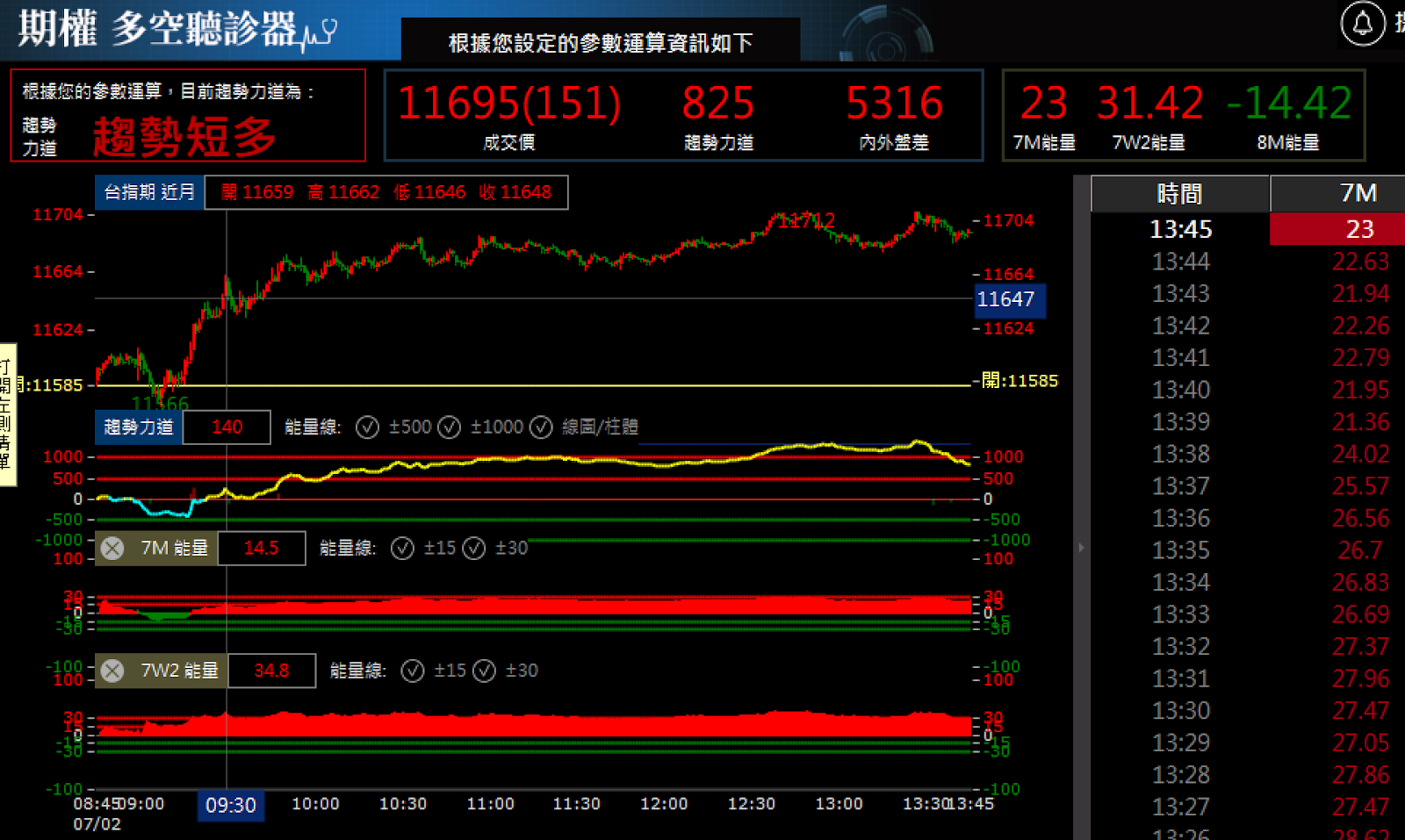The image size is (1405, 840).
Task: Select 趨勢力道 panel label
Action: tap(139, 427)
